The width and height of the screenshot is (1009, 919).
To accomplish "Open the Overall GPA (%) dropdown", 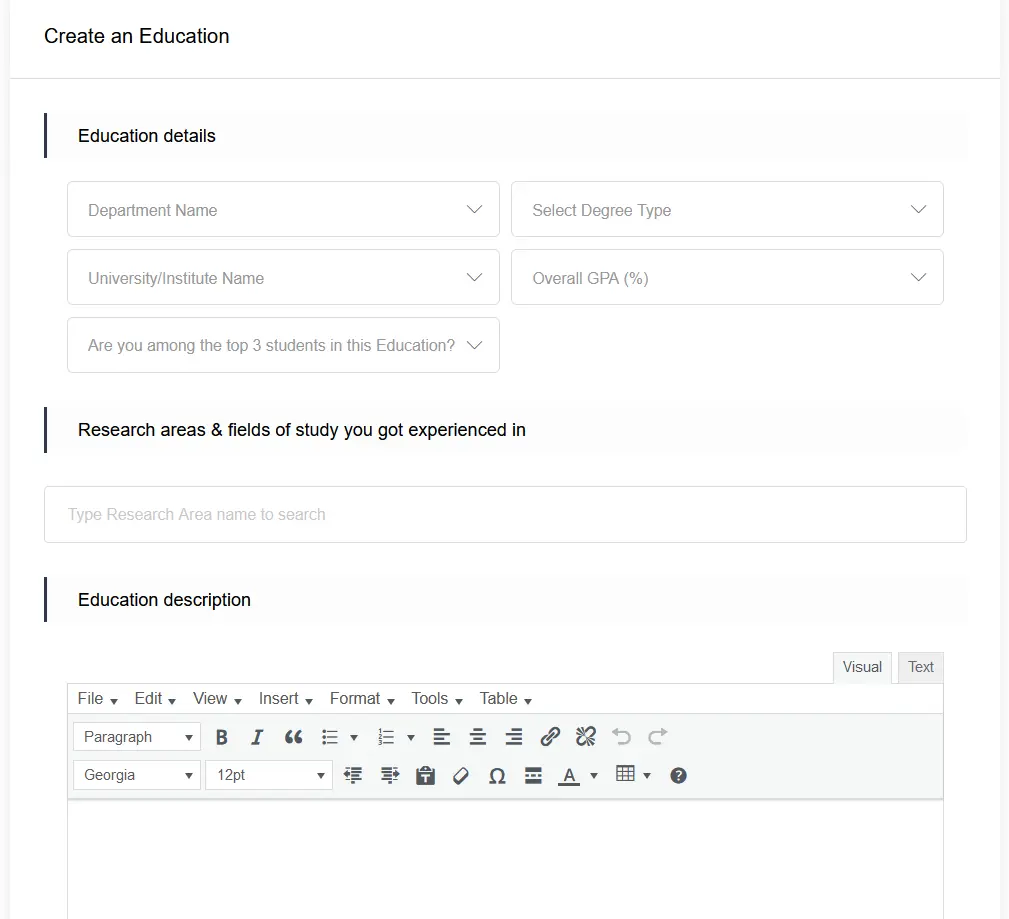I will pos(727,277).
